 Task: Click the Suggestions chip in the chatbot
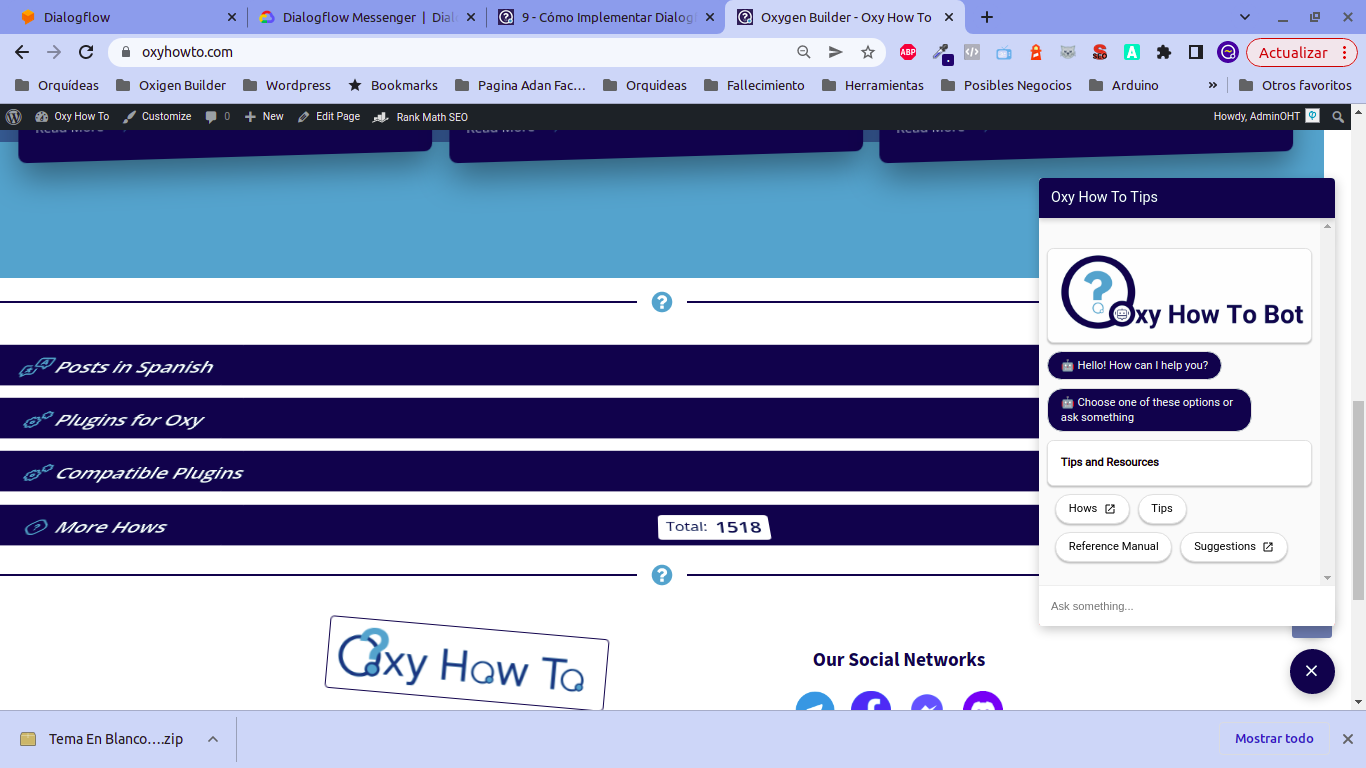[1233, 547]
